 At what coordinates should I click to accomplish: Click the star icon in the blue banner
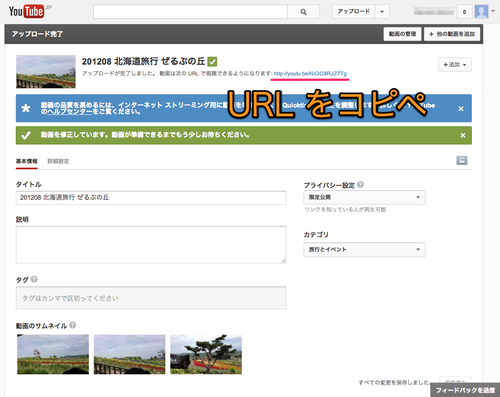pyautogui.click(x=26, y=108)
